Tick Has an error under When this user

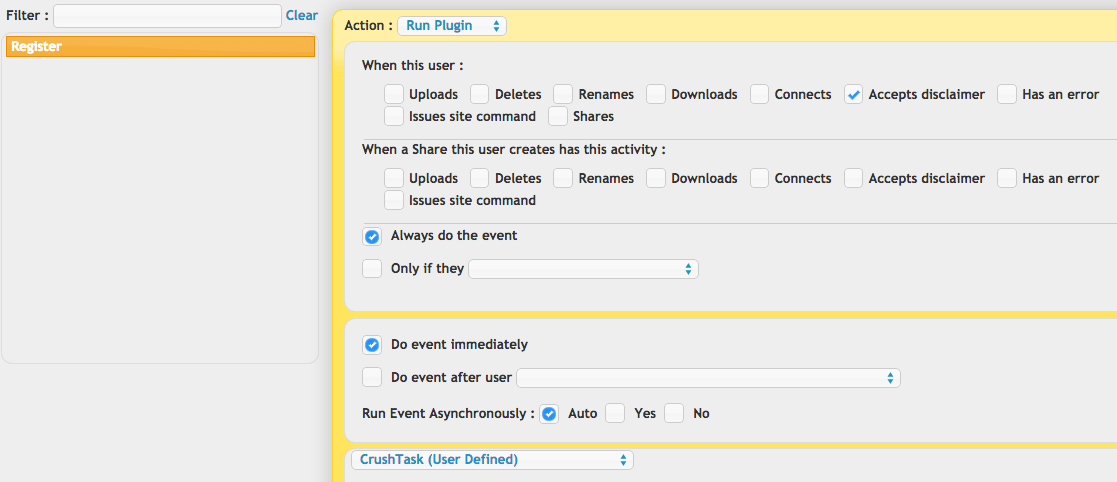(1007, 94)
